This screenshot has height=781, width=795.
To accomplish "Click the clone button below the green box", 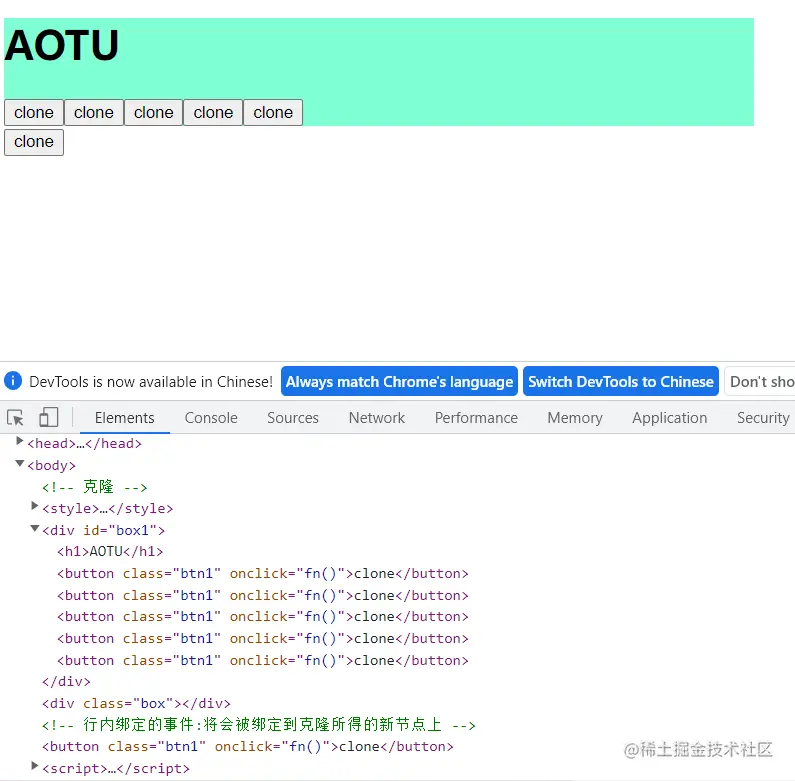I will click(x=34, y=142).
